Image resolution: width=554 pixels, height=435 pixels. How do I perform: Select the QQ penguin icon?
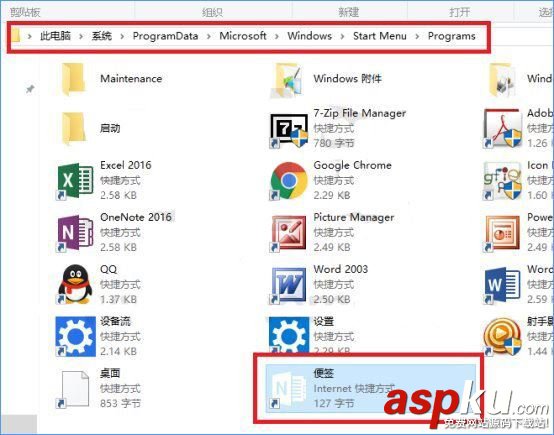75,284
